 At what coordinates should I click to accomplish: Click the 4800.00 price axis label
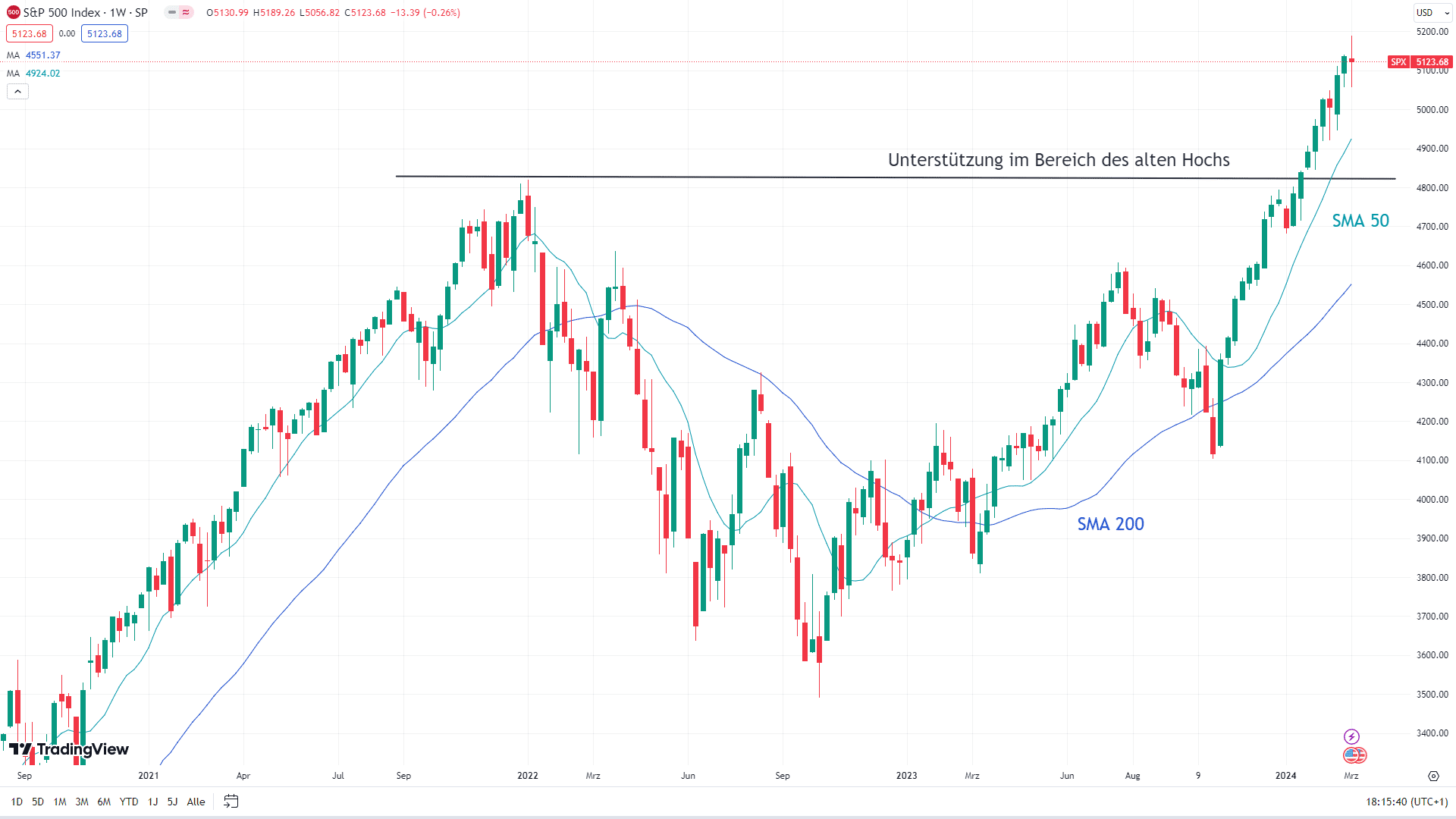coord(1432,188)
